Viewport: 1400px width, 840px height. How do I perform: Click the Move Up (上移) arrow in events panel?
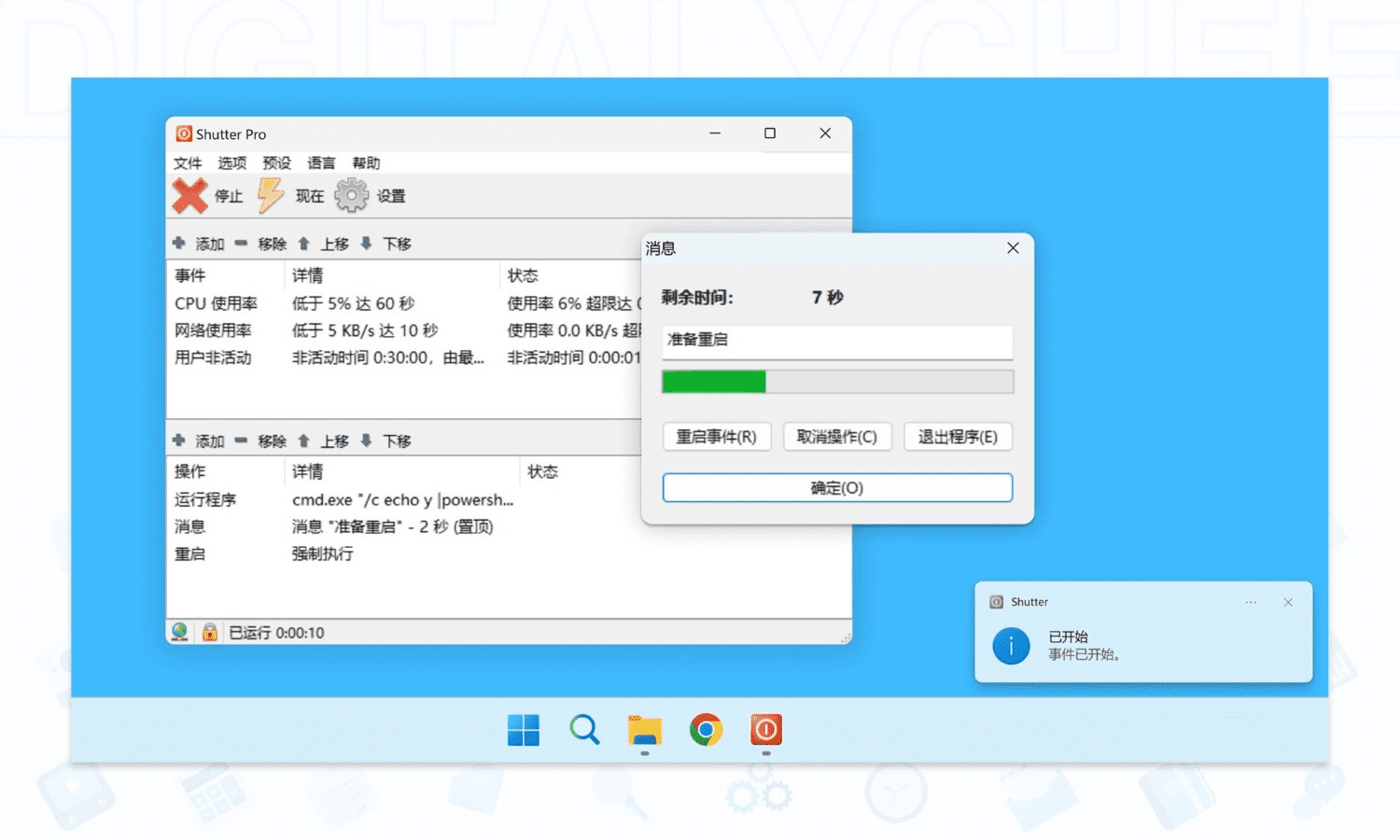coord(303,244)
